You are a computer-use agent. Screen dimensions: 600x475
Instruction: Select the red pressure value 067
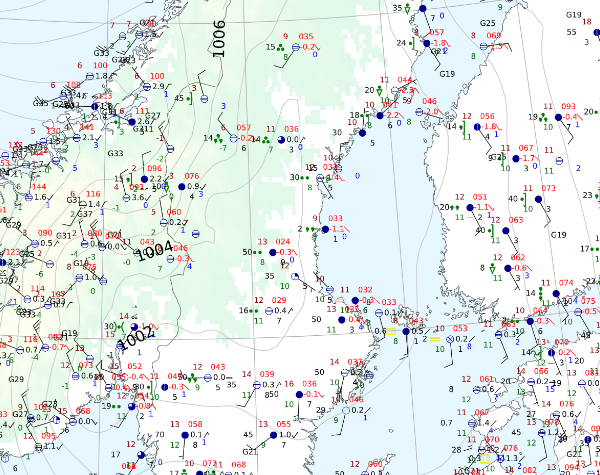click(x=526, y=148)
